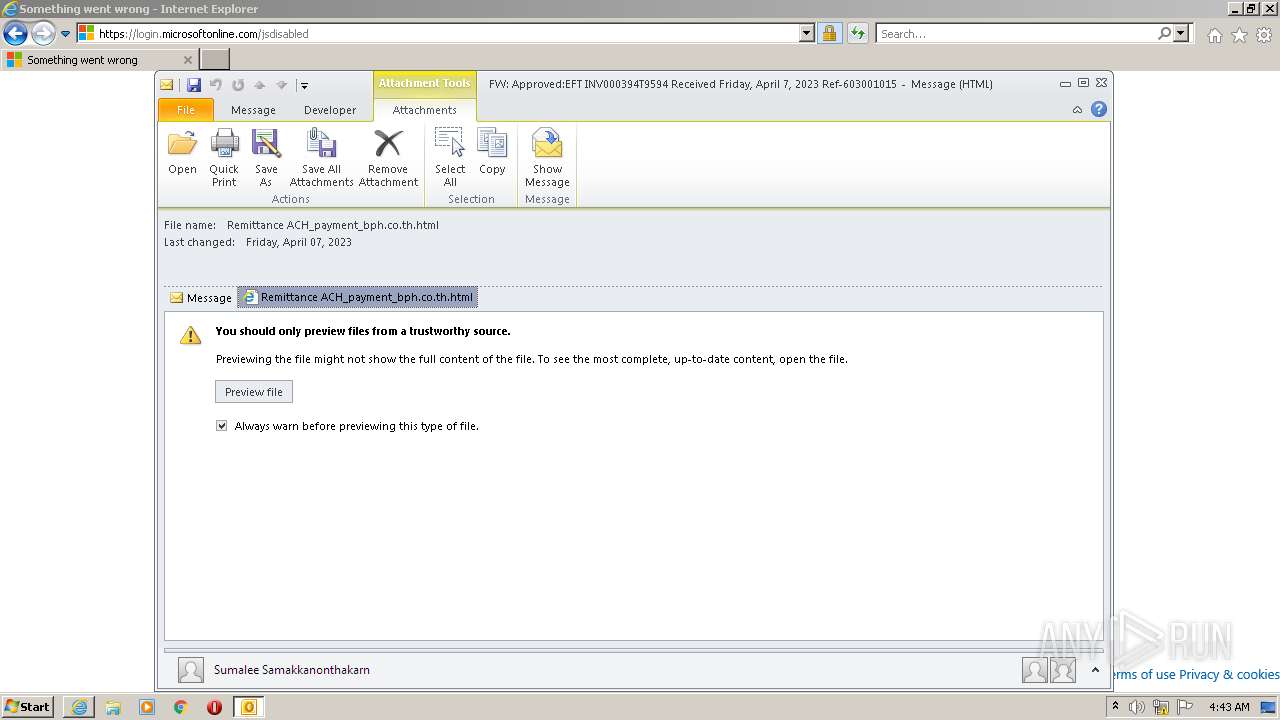Click the Opera taskbar icon
The image size is (1280, 720).
(x=214, y=707)
